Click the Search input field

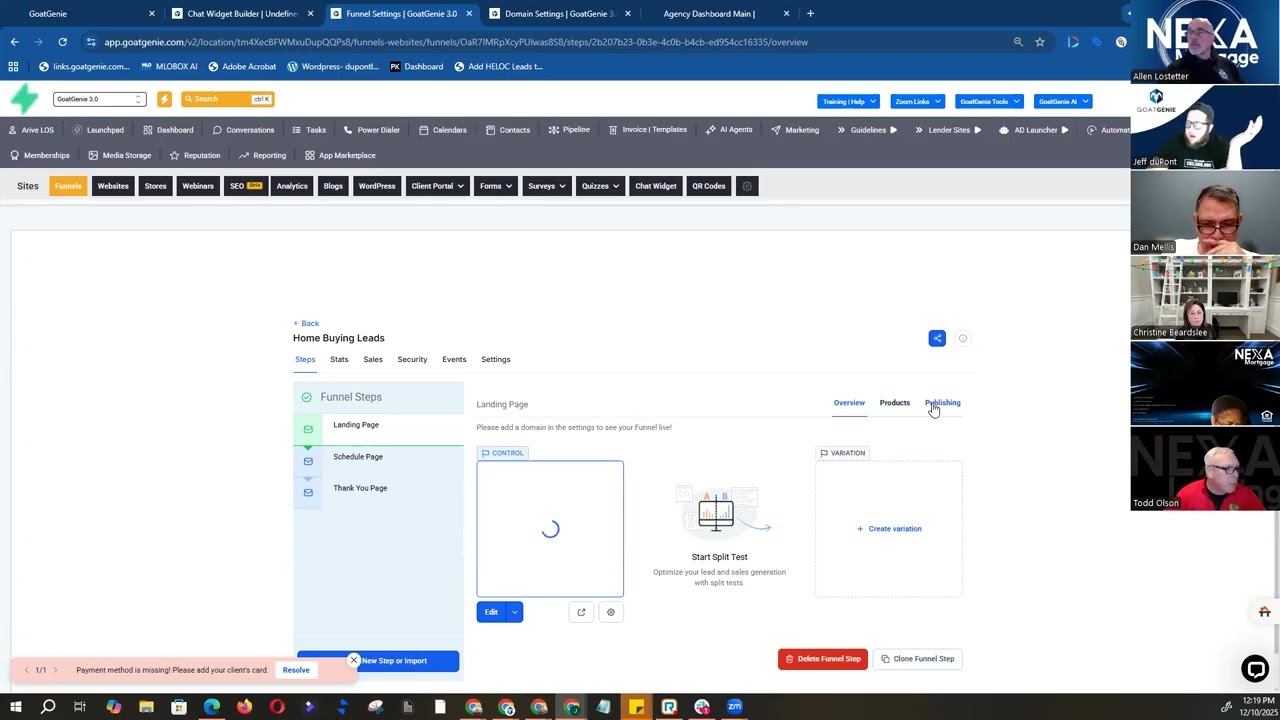click(x=227, y=99)
